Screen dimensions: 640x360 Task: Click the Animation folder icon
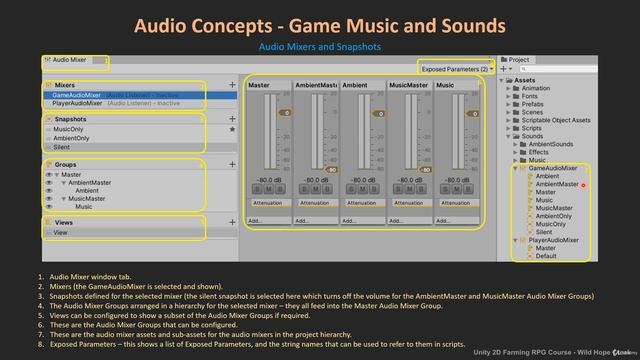tap(516, 88)
